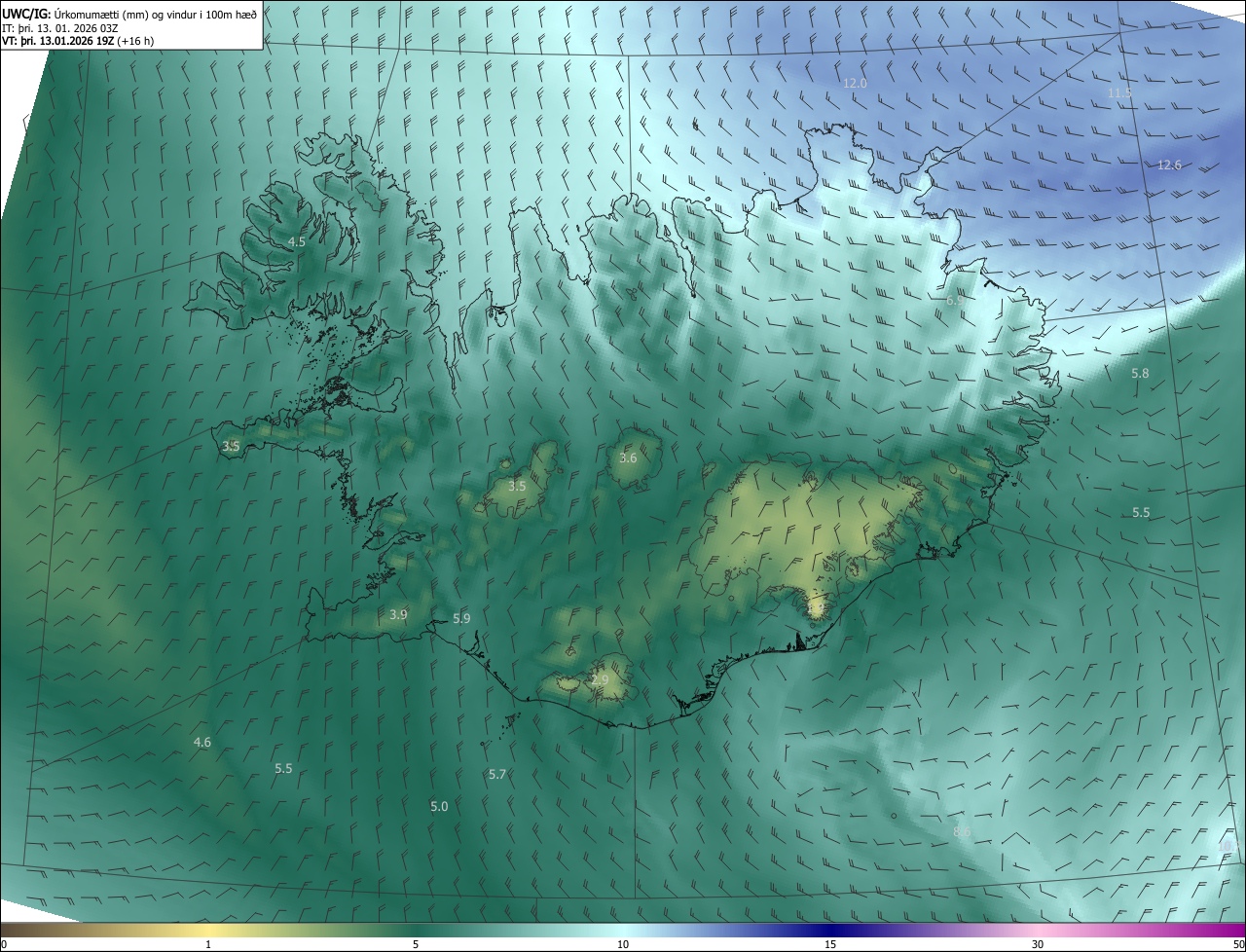Click the colorbar at tick 5

[x=416, y=931]
